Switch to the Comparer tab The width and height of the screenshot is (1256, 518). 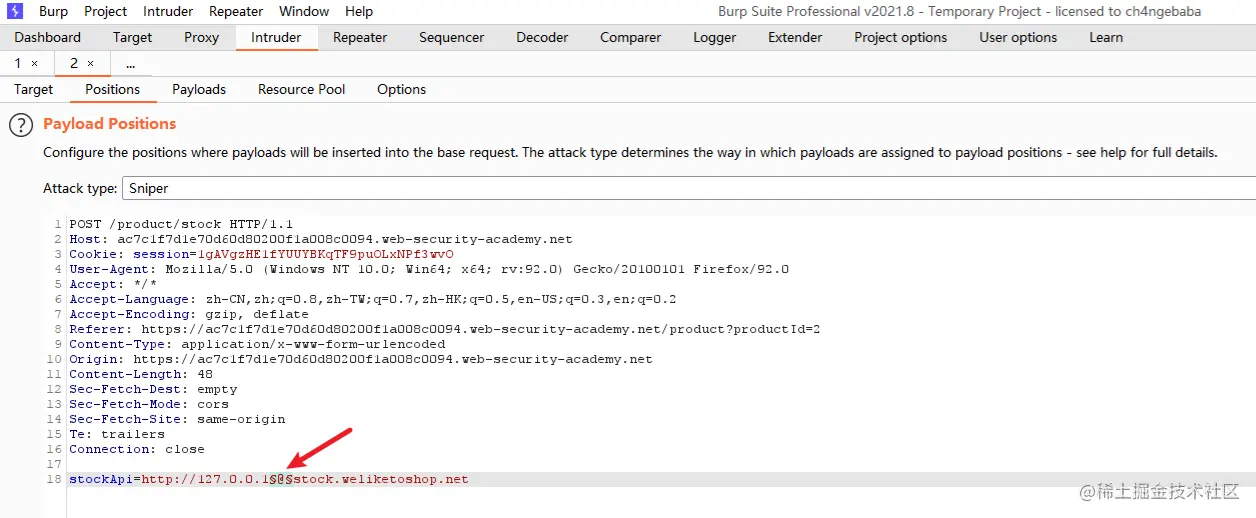coord(630,37)
